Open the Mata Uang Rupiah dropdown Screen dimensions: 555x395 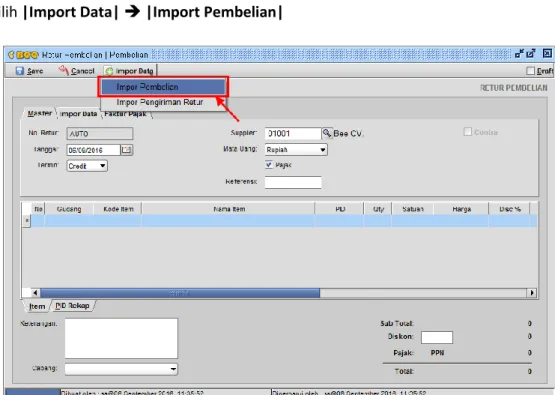(x=296, y=149)
